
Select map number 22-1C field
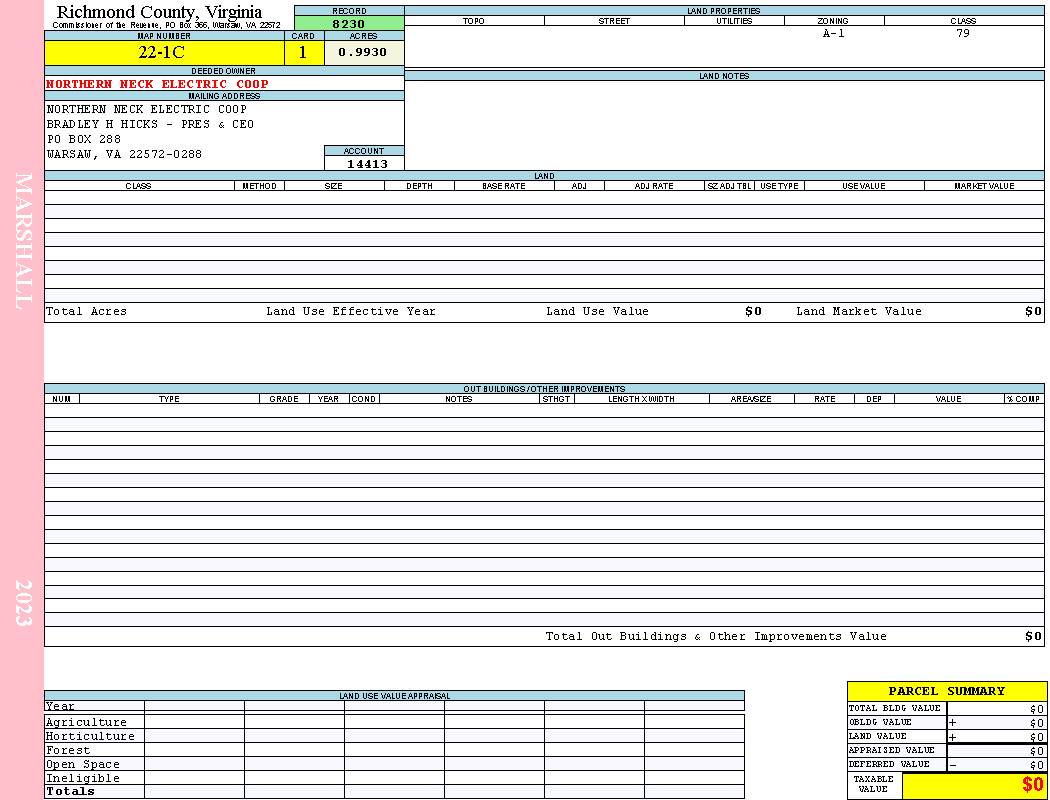click(x=164, y=52)
